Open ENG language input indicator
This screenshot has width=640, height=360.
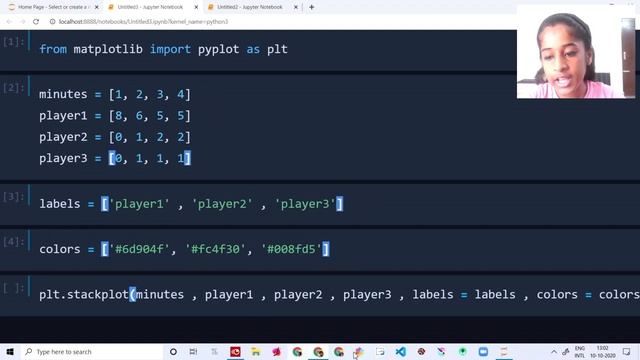pos(580,352)
